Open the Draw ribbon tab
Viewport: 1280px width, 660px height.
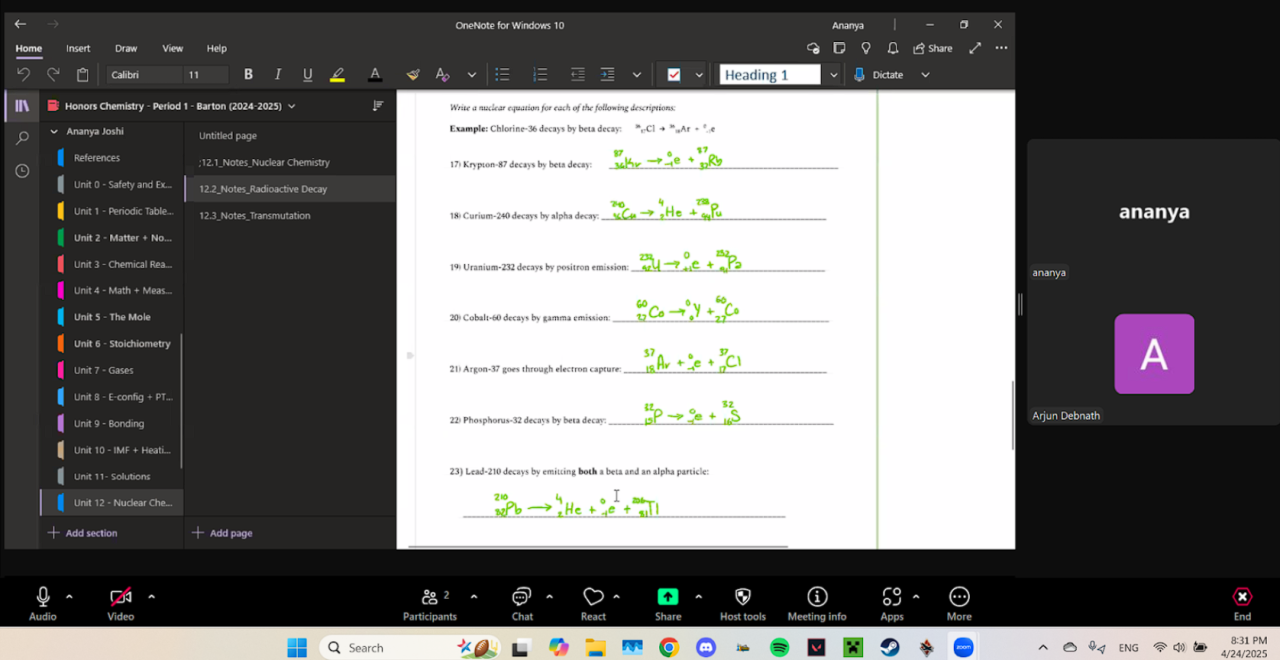point(126,48)
